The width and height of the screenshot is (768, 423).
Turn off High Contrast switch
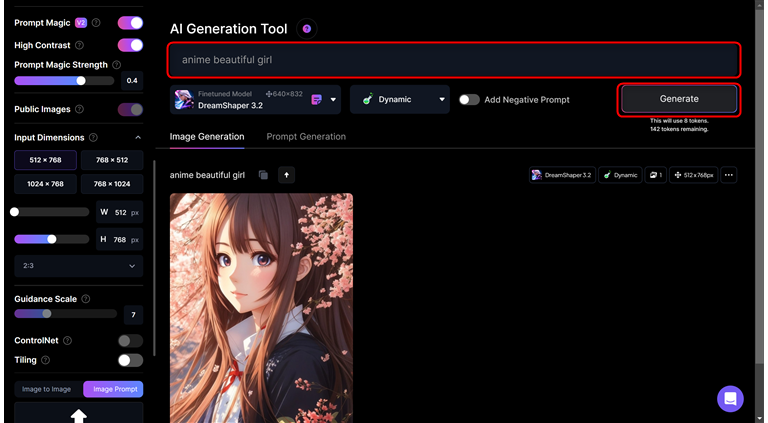point(130,45)
